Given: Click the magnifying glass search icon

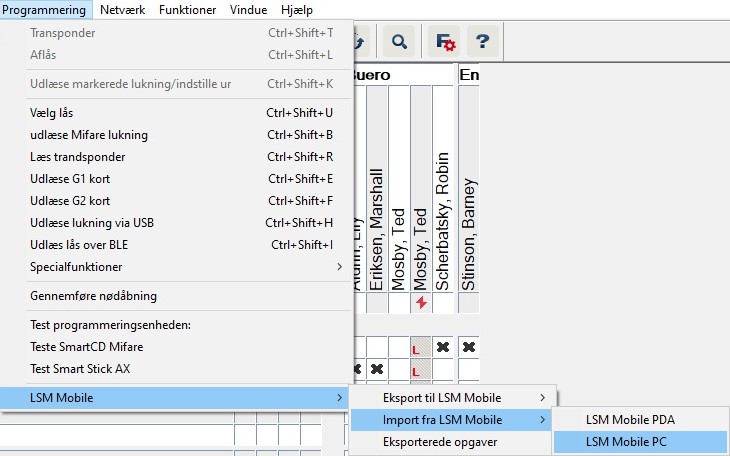Looking at the screenshot, I should 399,42.
